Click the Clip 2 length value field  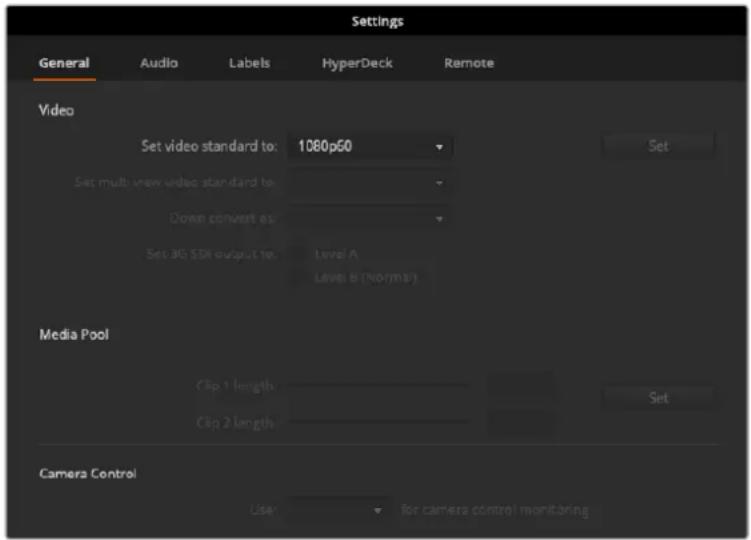521,423
